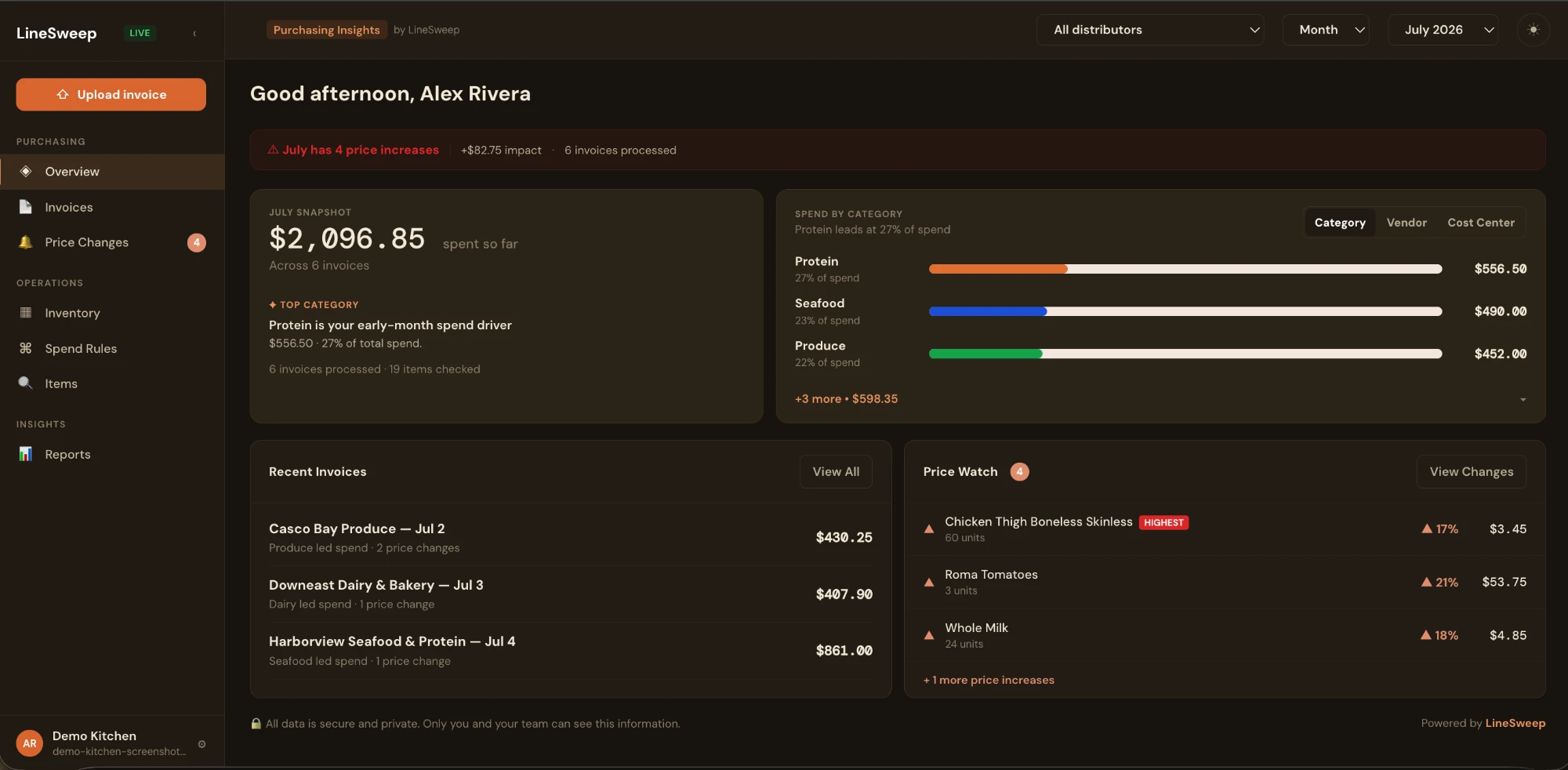1568x770 pixels.
Task: Toggle light/dark theme sun button
Action: tap(1534, 30)
